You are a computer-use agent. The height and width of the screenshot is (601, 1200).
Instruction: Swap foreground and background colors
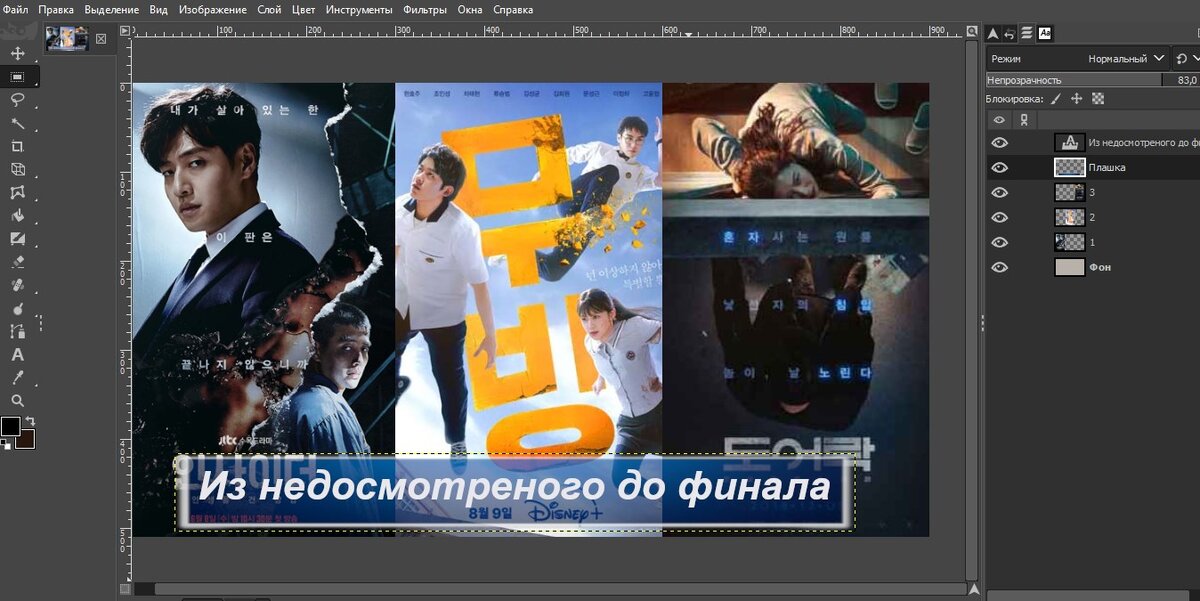point(30,420)
